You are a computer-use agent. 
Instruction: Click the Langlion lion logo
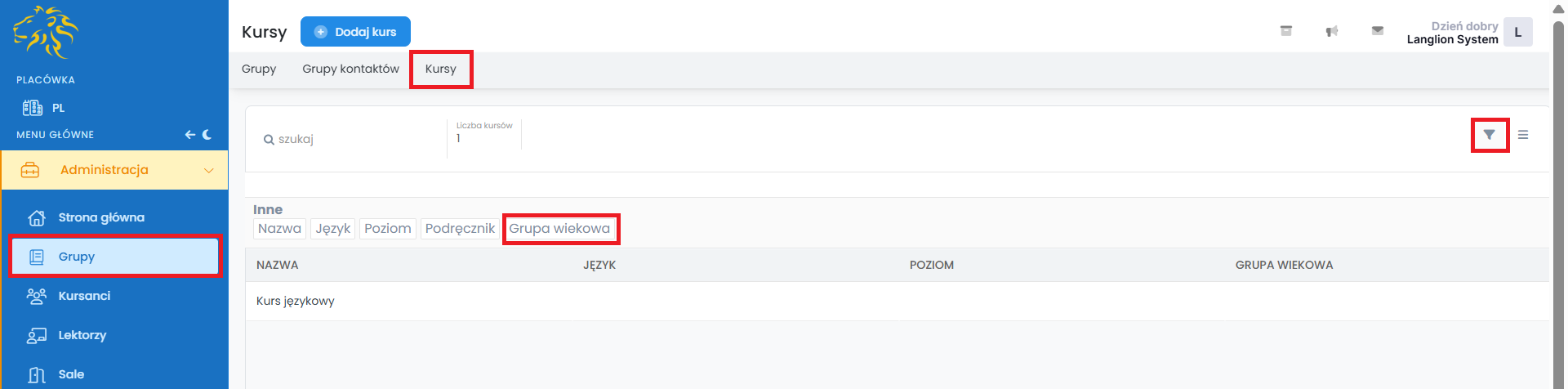tap(46, 33)
